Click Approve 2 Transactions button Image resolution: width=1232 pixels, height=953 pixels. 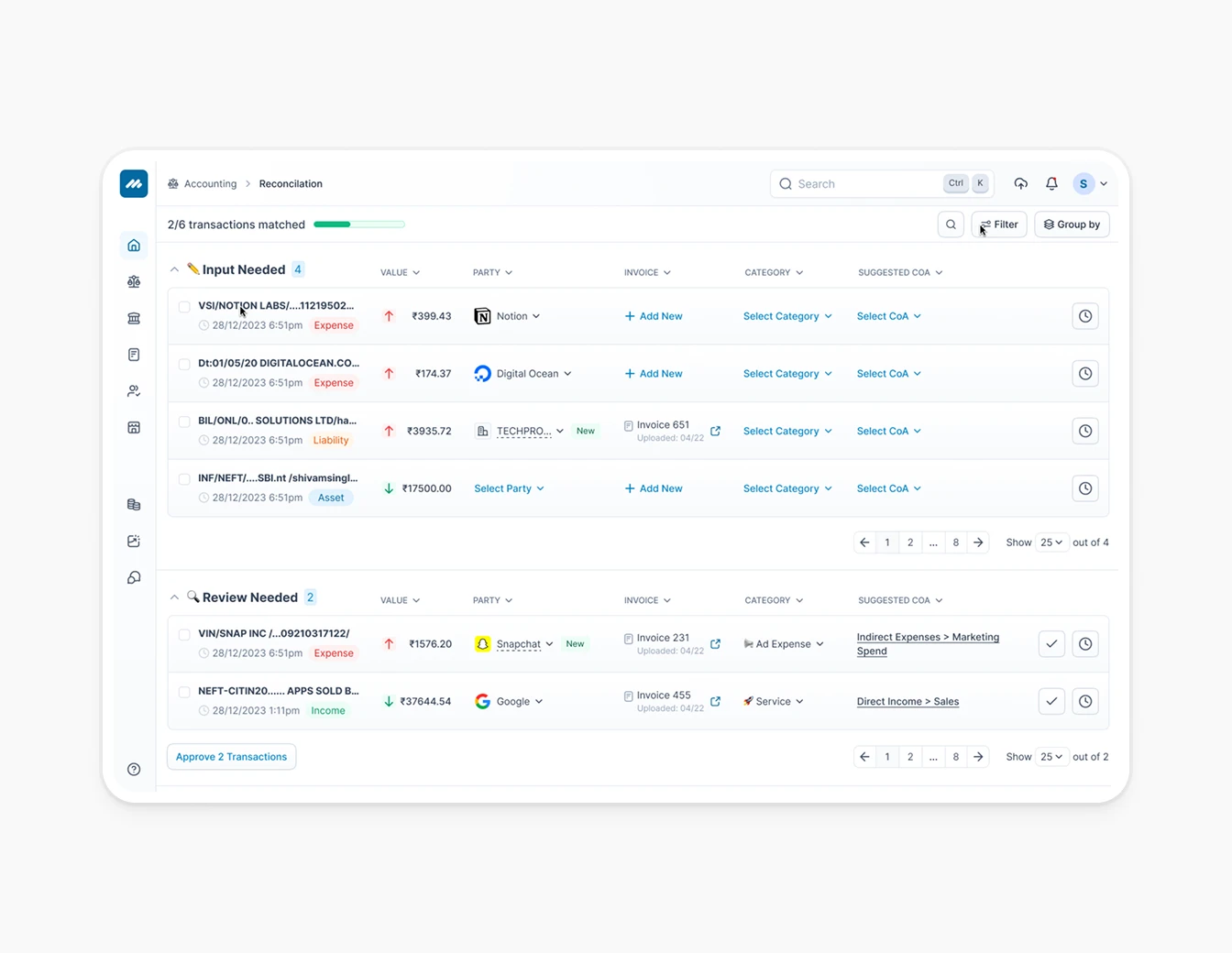231,757
